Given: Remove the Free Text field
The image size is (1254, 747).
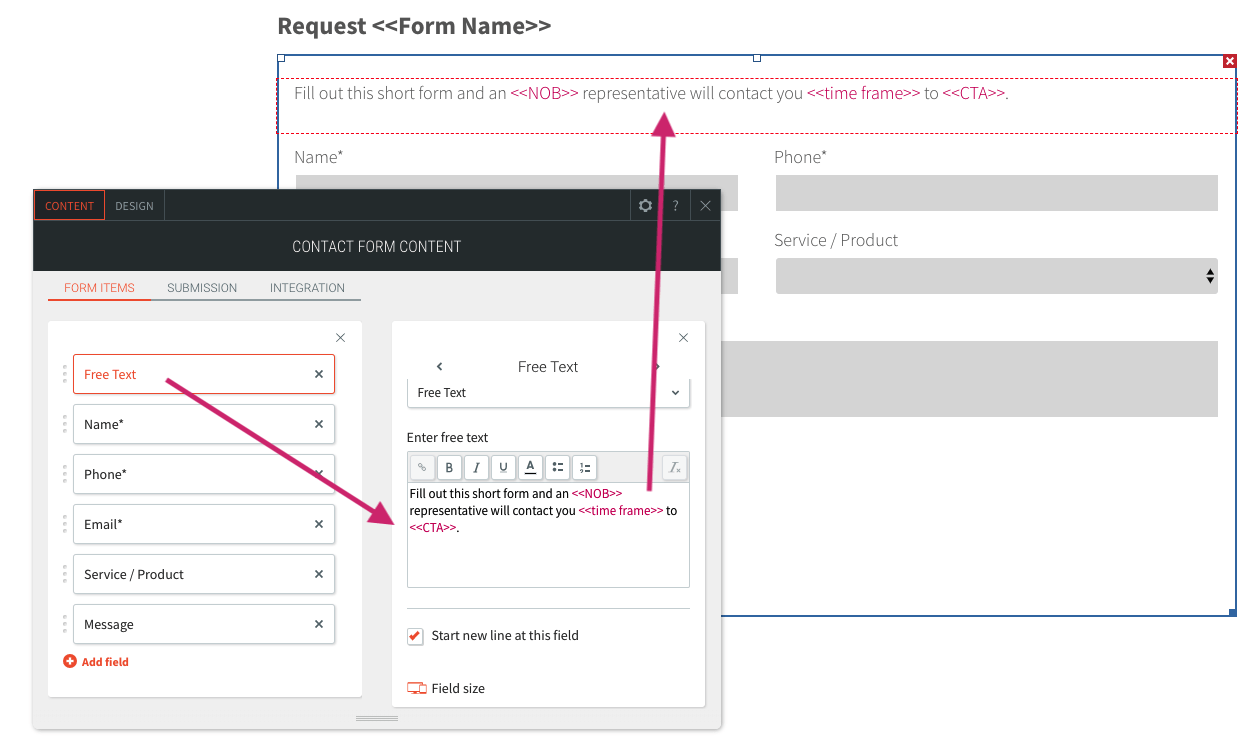Looking at the screenshot, I should tap(319, 374).
